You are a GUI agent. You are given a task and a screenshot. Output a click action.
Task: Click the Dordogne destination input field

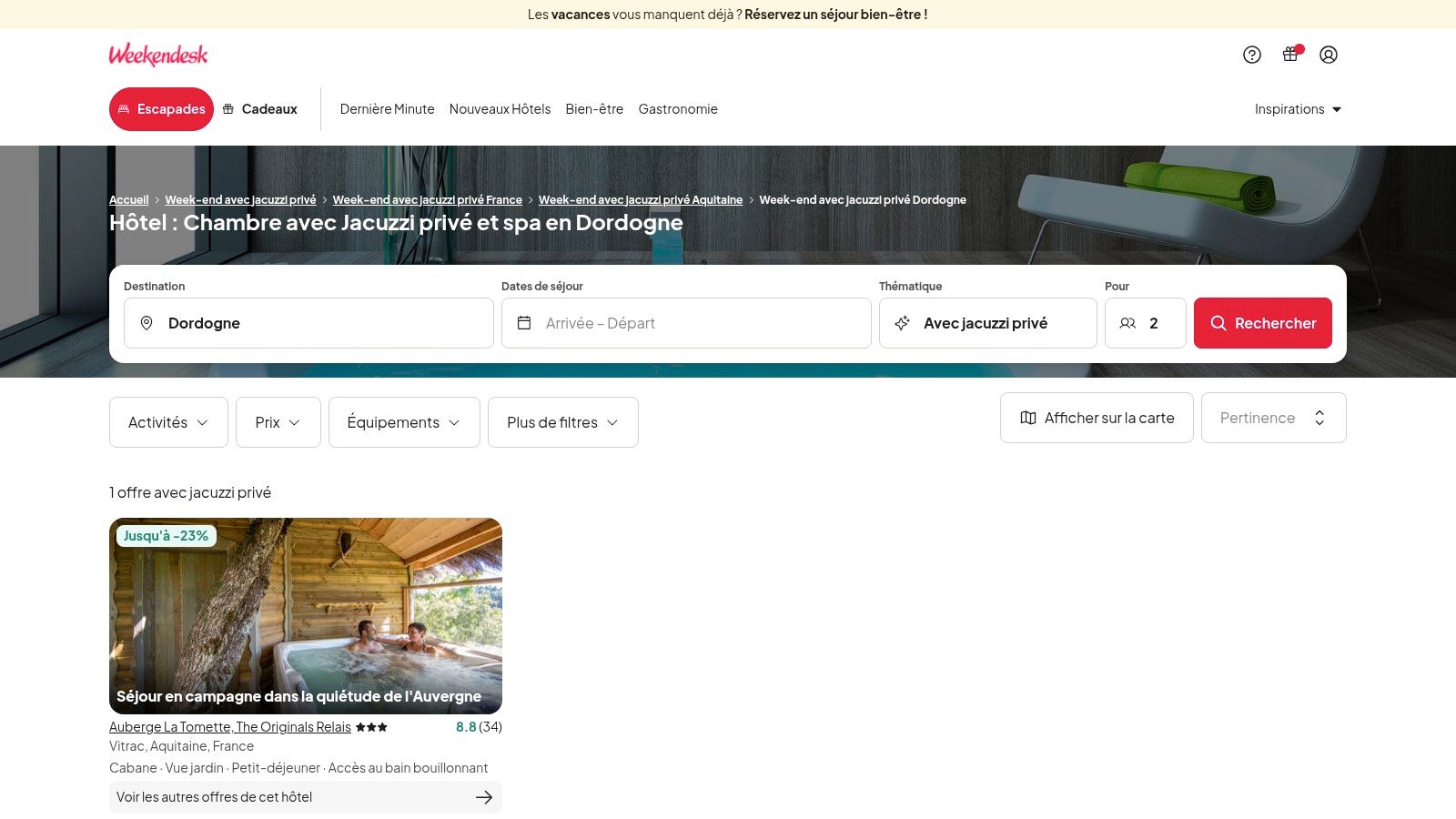pos(308,323)
